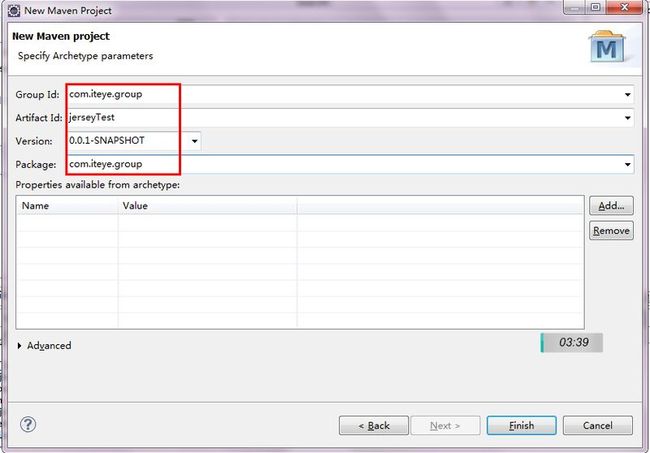This screenshot has height=453, width=650.
Task: Cancel the New Maven Project dialog
Action: pos(597,426)
